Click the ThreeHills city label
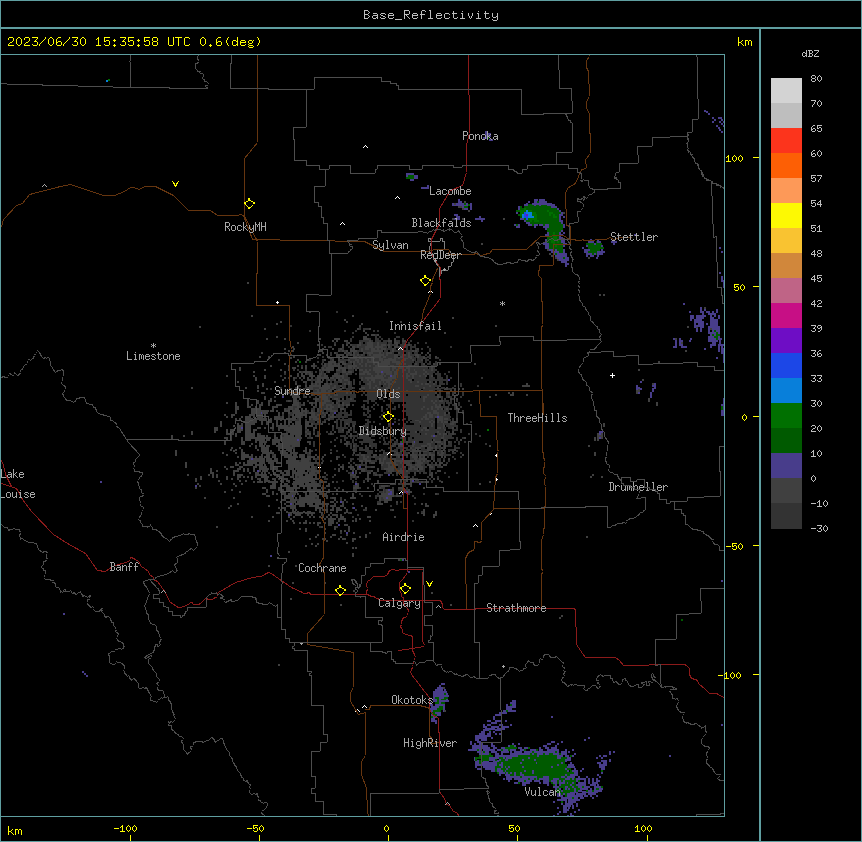 pyautogui.click(x=537, y=418)
